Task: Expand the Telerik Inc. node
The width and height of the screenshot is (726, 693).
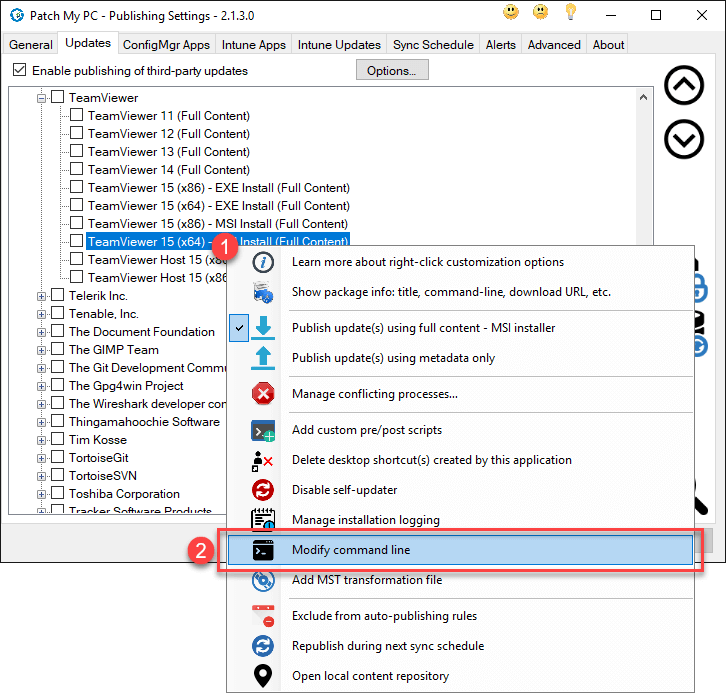Action: pos(42,296)
